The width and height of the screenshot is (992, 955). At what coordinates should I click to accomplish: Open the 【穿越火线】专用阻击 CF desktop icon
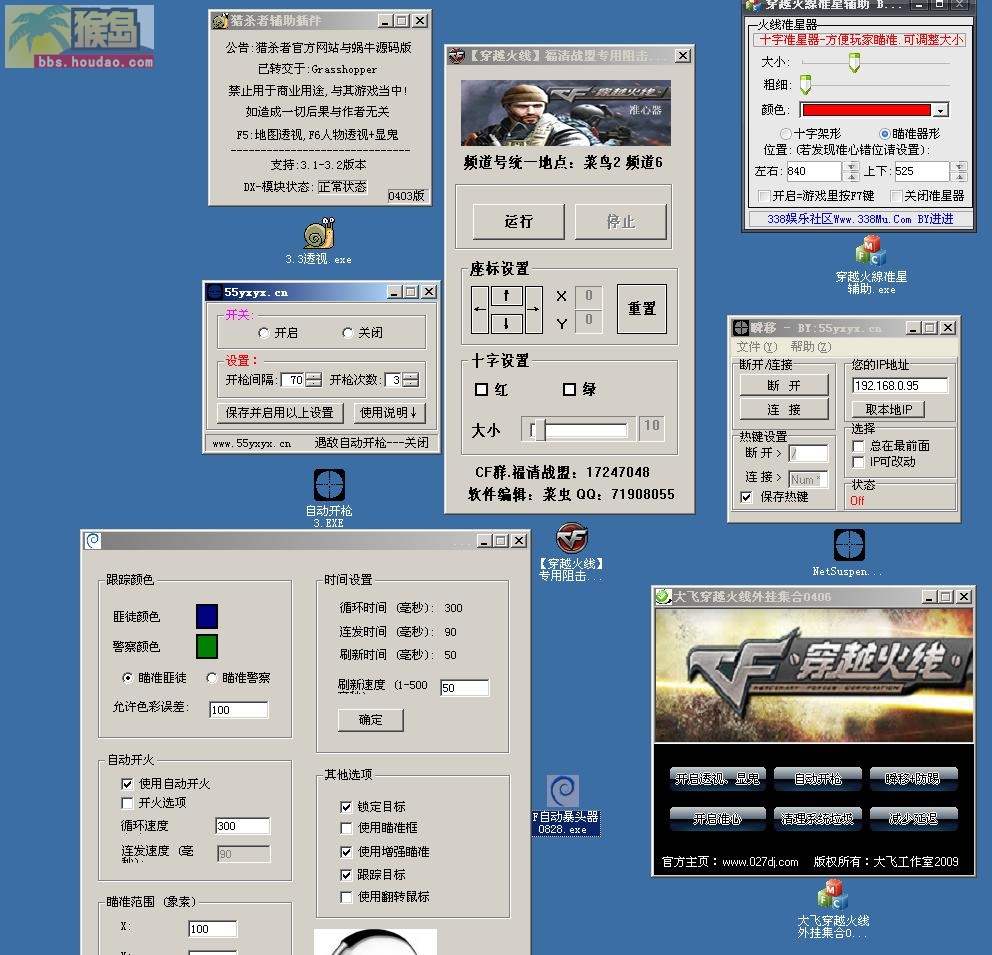point(572,538)
